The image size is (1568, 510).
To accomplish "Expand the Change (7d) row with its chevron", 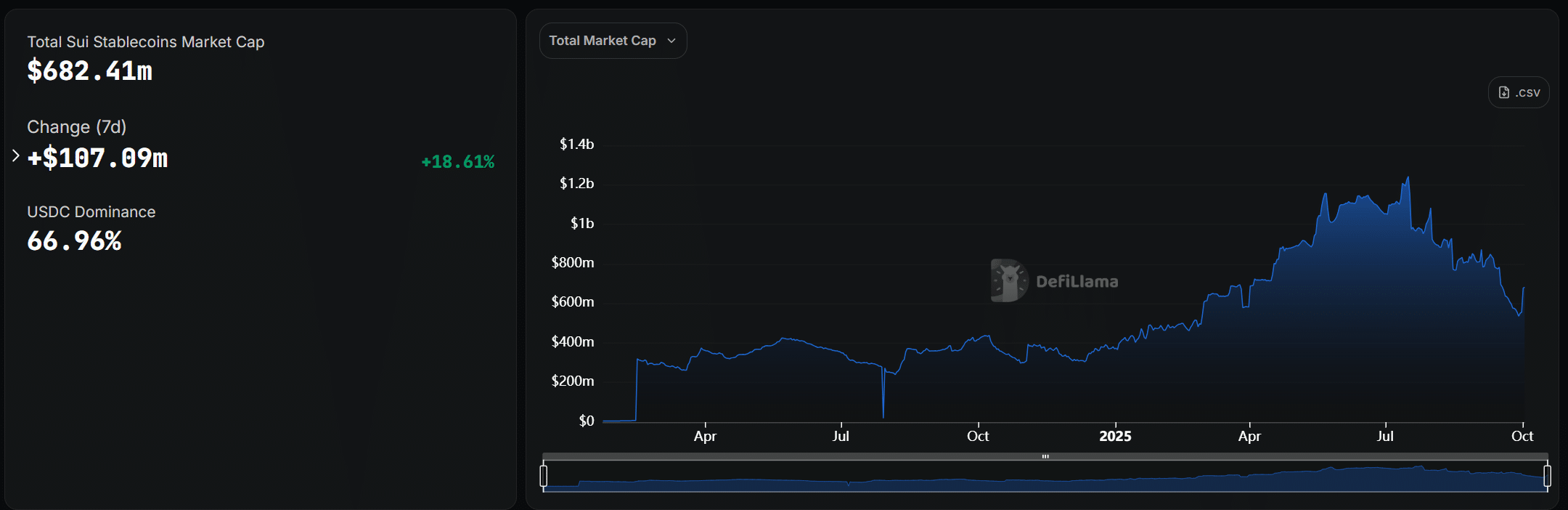I will [x=15, y=155].
